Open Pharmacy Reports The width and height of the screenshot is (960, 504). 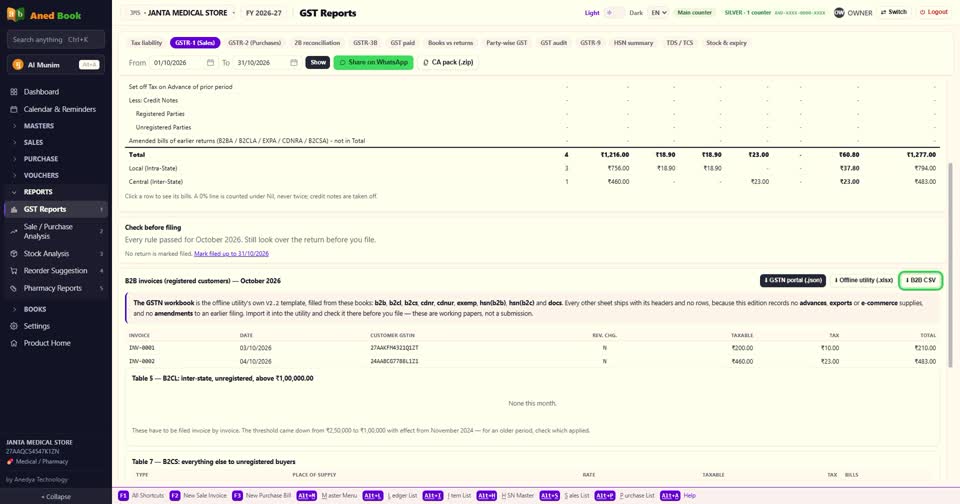tap(55, 288)
